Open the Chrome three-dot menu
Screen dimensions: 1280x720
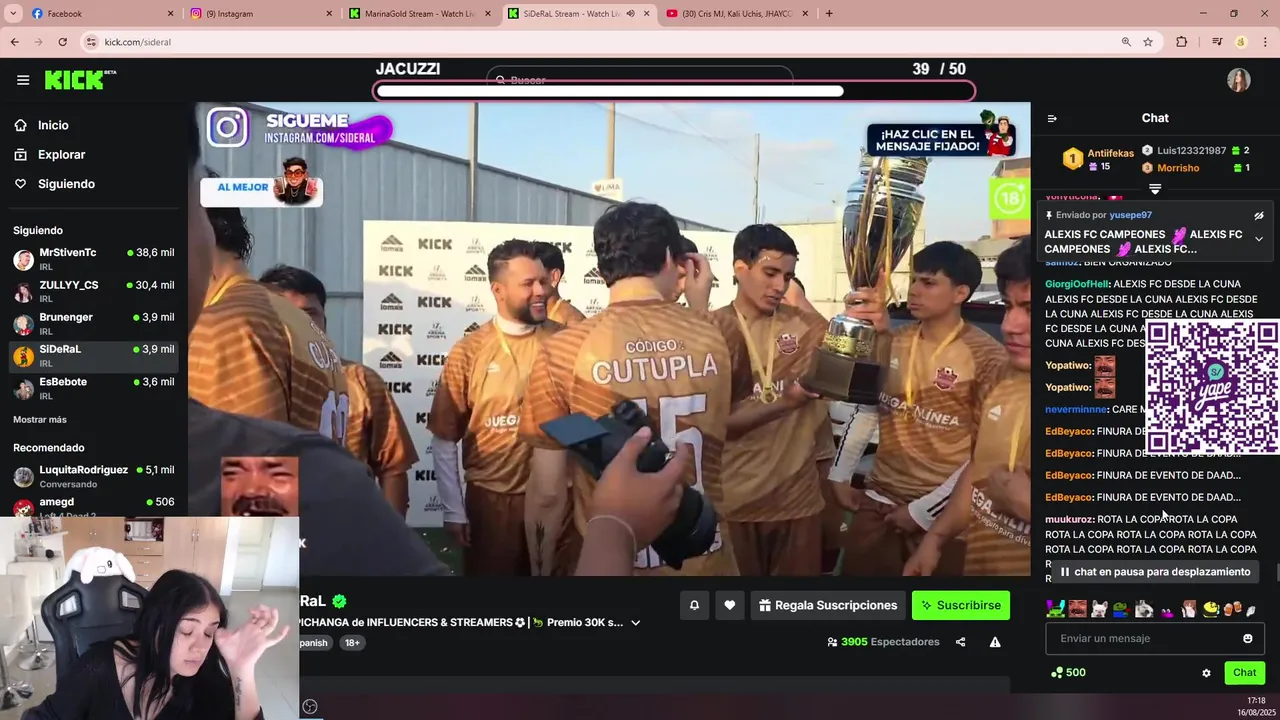pos(1265,42)
